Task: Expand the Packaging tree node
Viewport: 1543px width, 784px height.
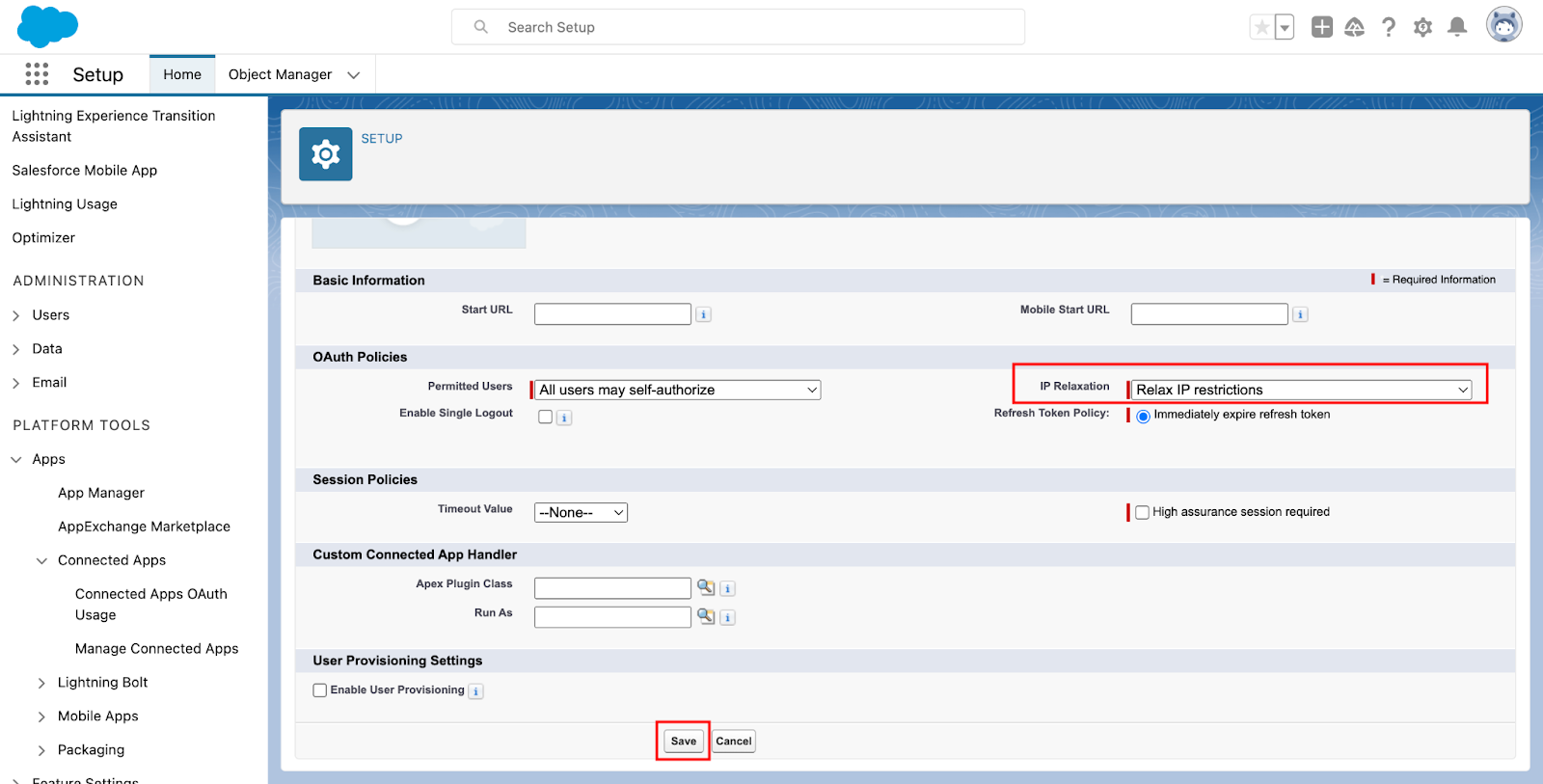Action: (x=41, y=750)
